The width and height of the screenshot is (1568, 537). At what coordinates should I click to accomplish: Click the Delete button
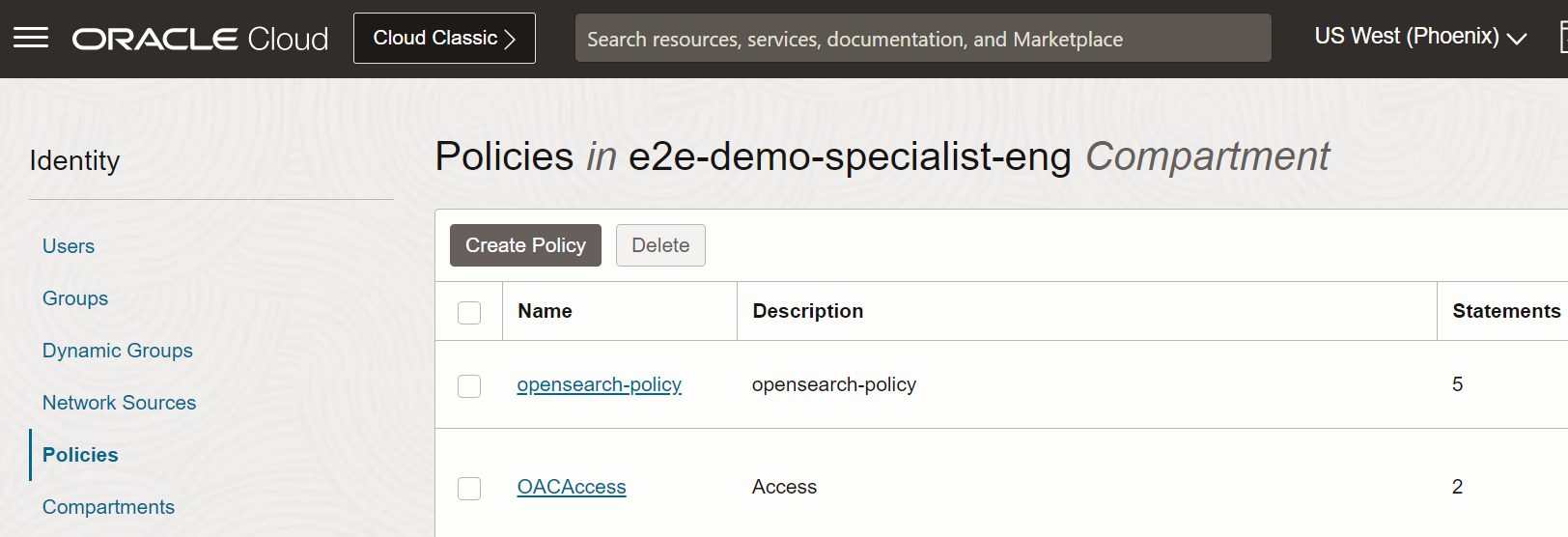pos(660,245)
